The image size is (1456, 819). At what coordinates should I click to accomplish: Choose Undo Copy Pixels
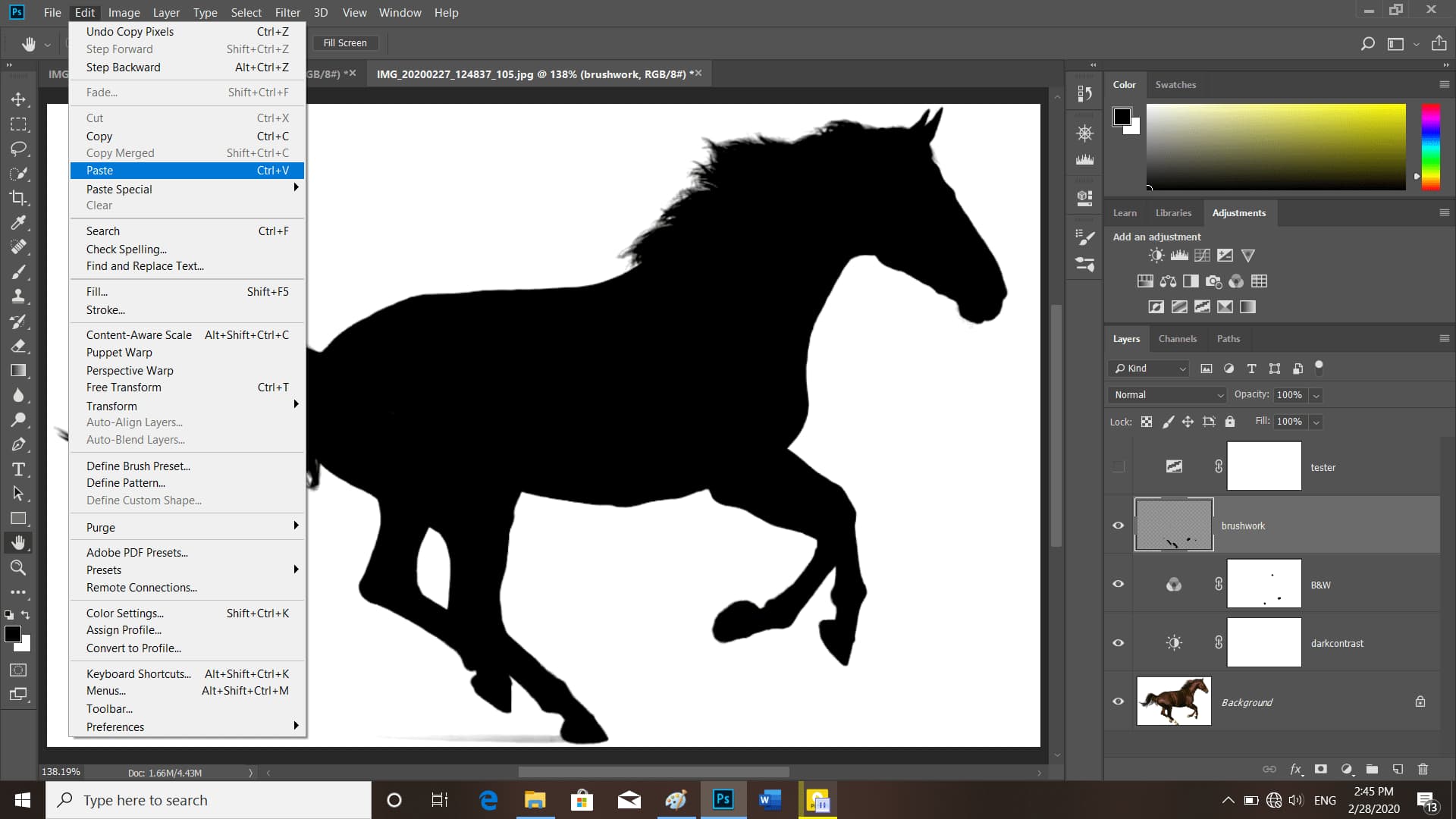[x=187, y=32]
